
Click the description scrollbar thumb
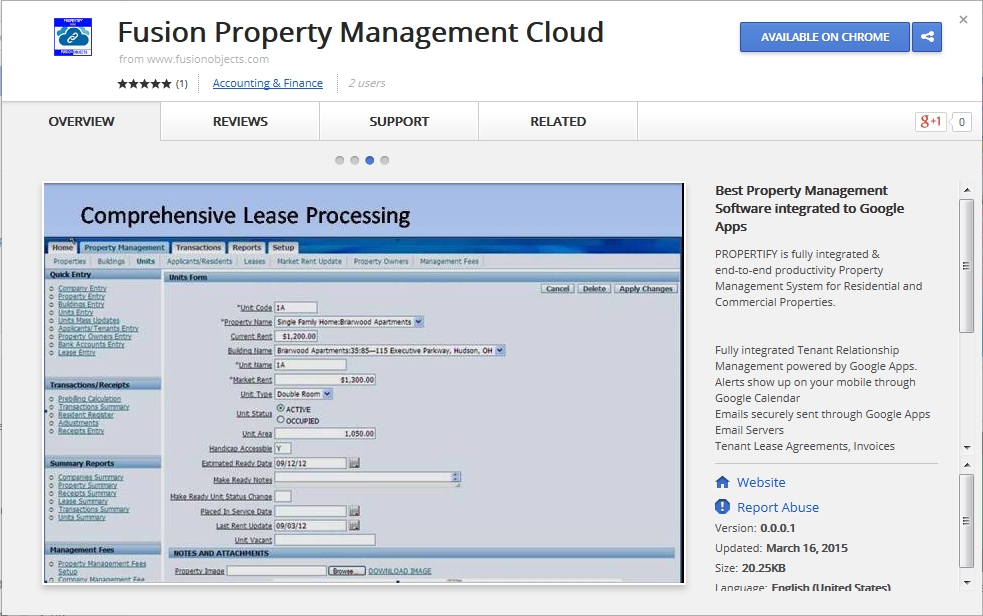click(966, 266)
